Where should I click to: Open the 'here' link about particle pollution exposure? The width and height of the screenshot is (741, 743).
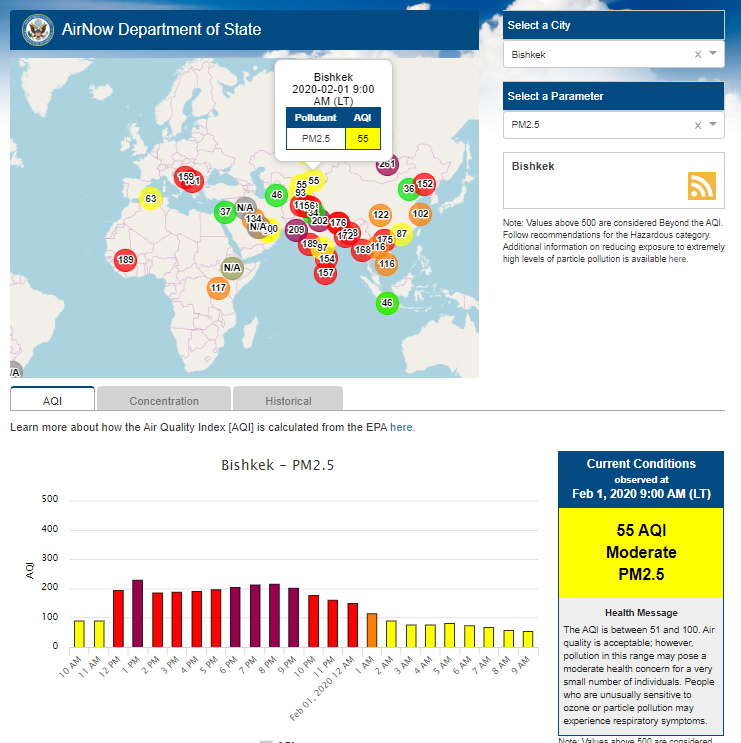[678, 258]
